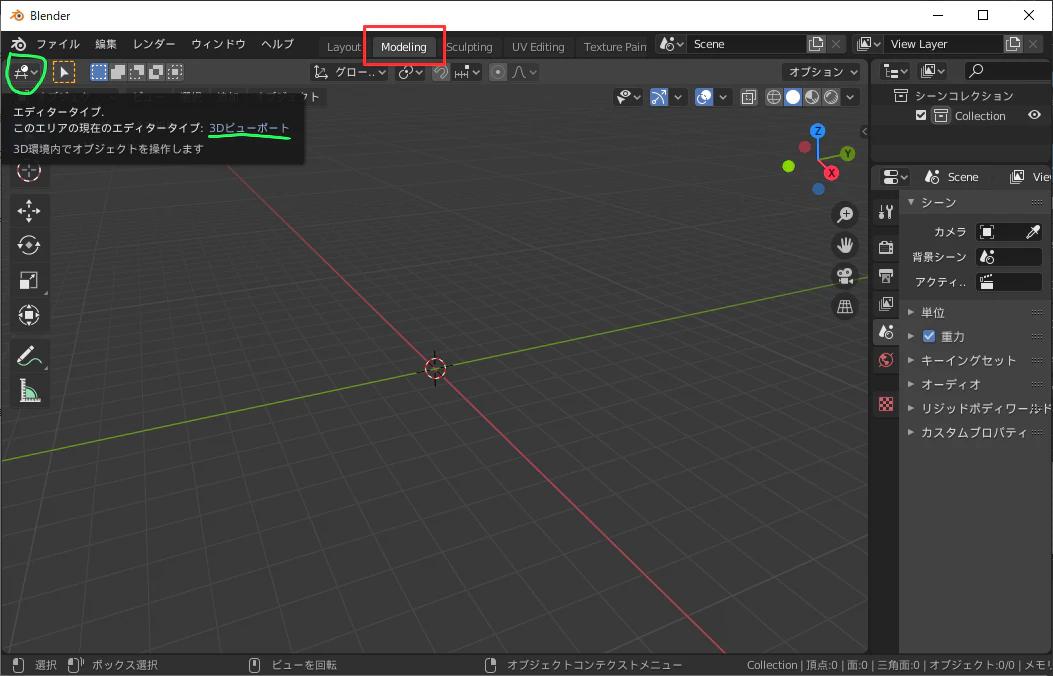This screenshot has width=1053, height=676.
Task: Open the ファイル menu
Action: point(58,44)
